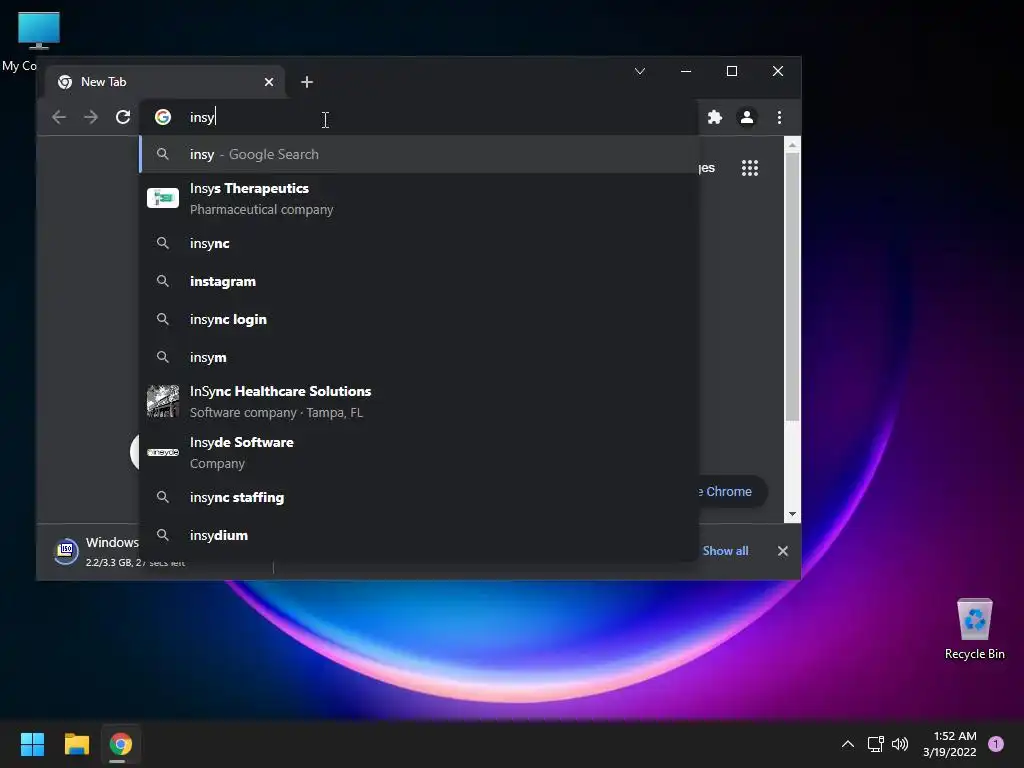This screenshot has width=1024, height=768.
Task: Open the clock and date flyout
Action: click(950, 744)
